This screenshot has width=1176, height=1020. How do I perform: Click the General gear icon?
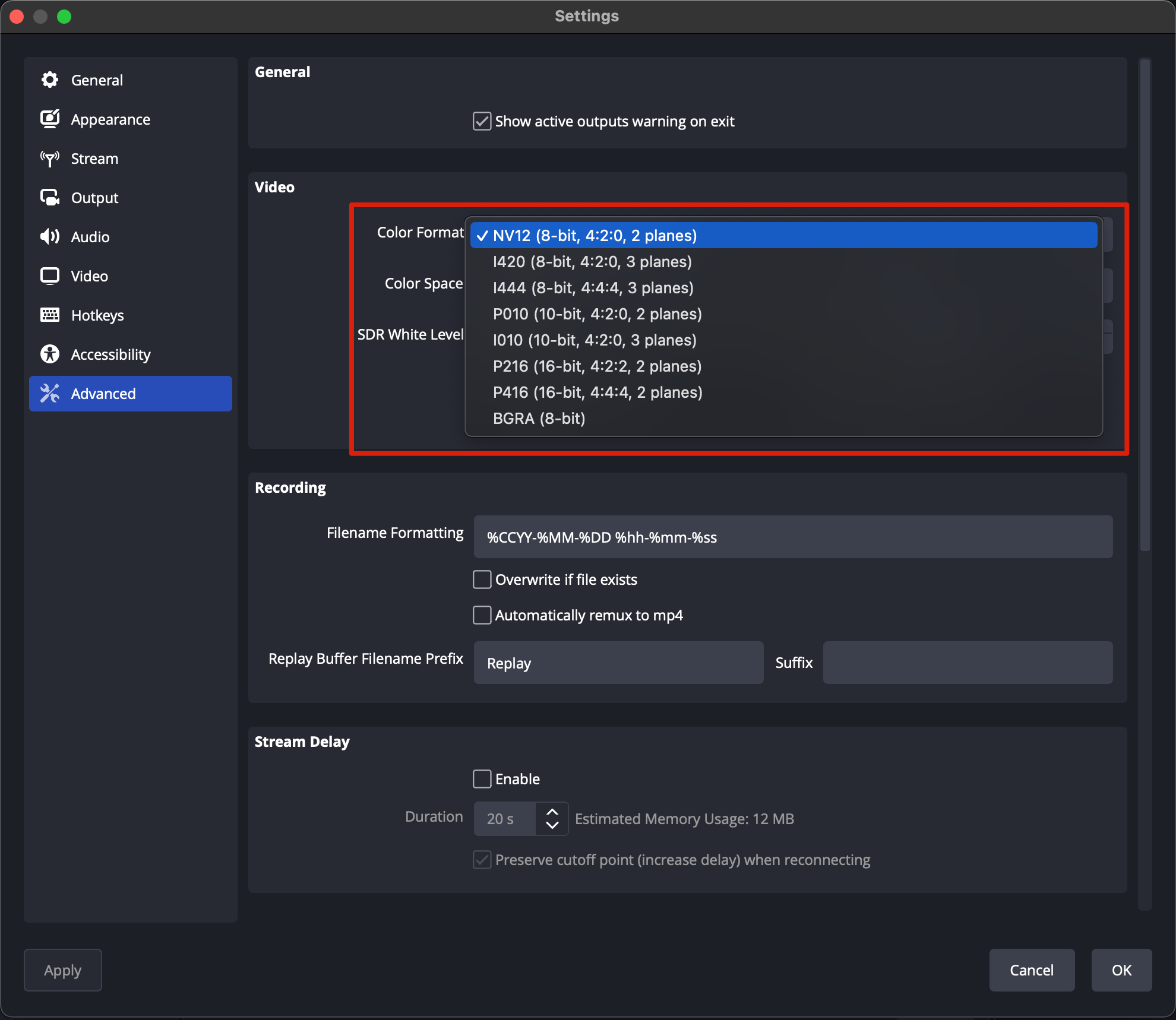50,80
